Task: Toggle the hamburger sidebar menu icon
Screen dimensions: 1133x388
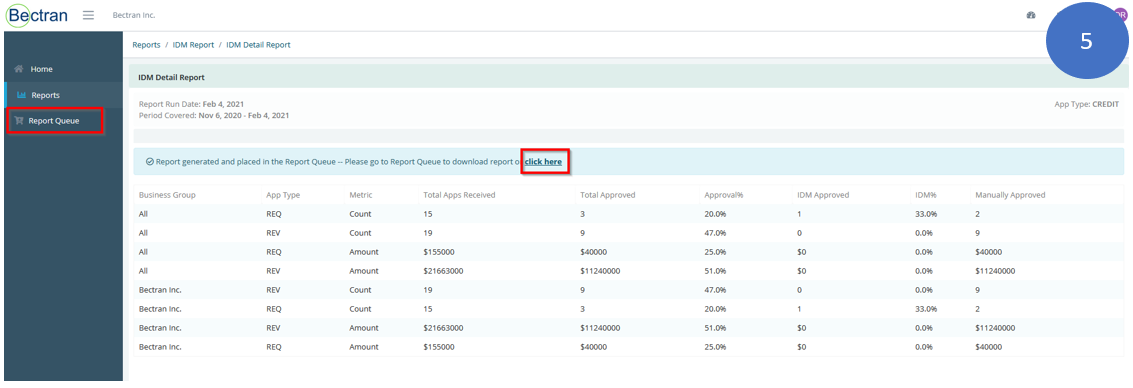Action: pyautogui.click(x=88, y=15)
